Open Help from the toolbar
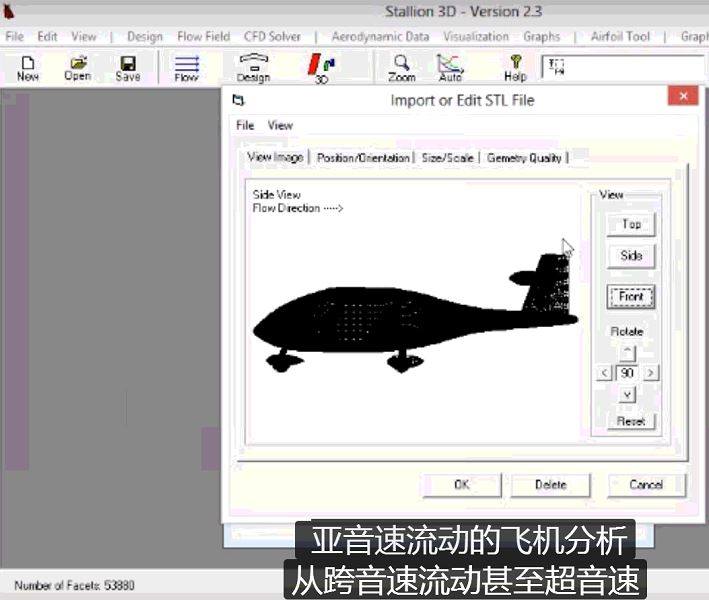The image size is (709, 600). point(515,67)
